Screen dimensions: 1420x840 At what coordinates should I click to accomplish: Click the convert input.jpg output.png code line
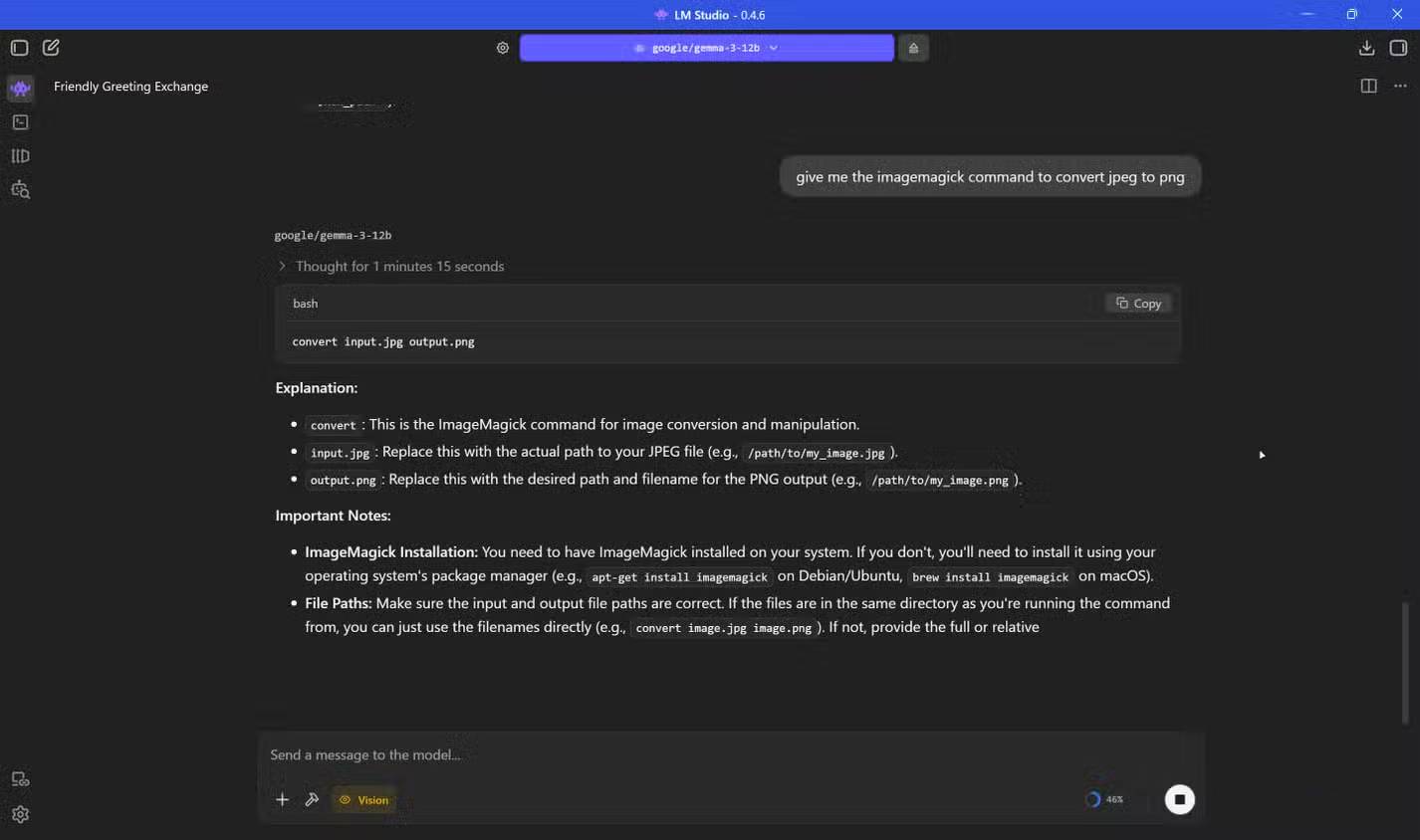tap(383, 341)
